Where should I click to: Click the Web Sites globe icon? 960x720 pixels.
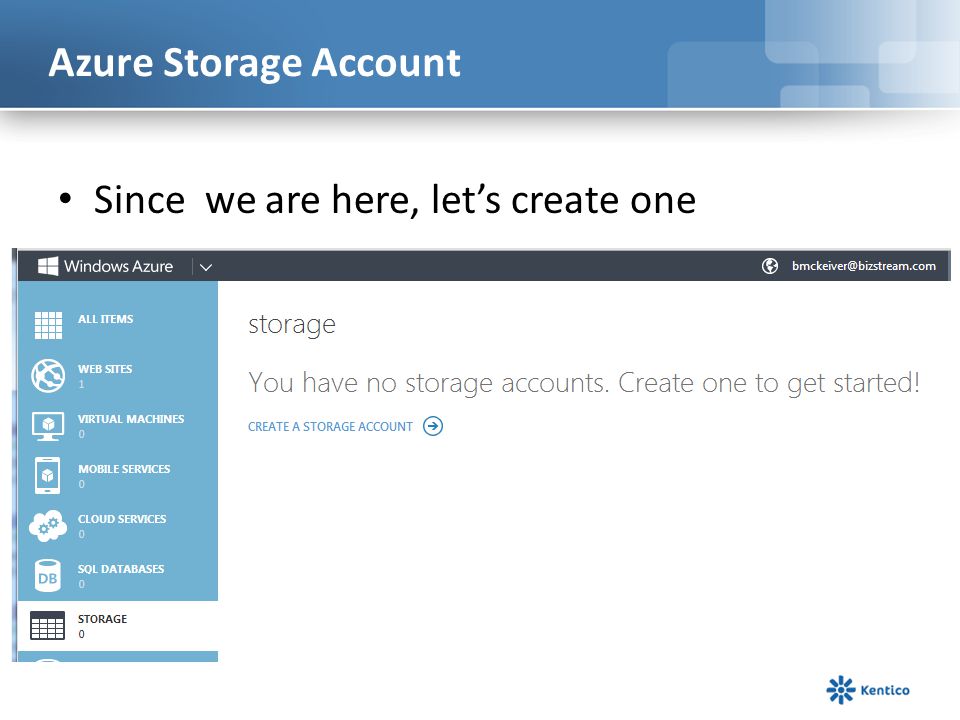(48, 375)
